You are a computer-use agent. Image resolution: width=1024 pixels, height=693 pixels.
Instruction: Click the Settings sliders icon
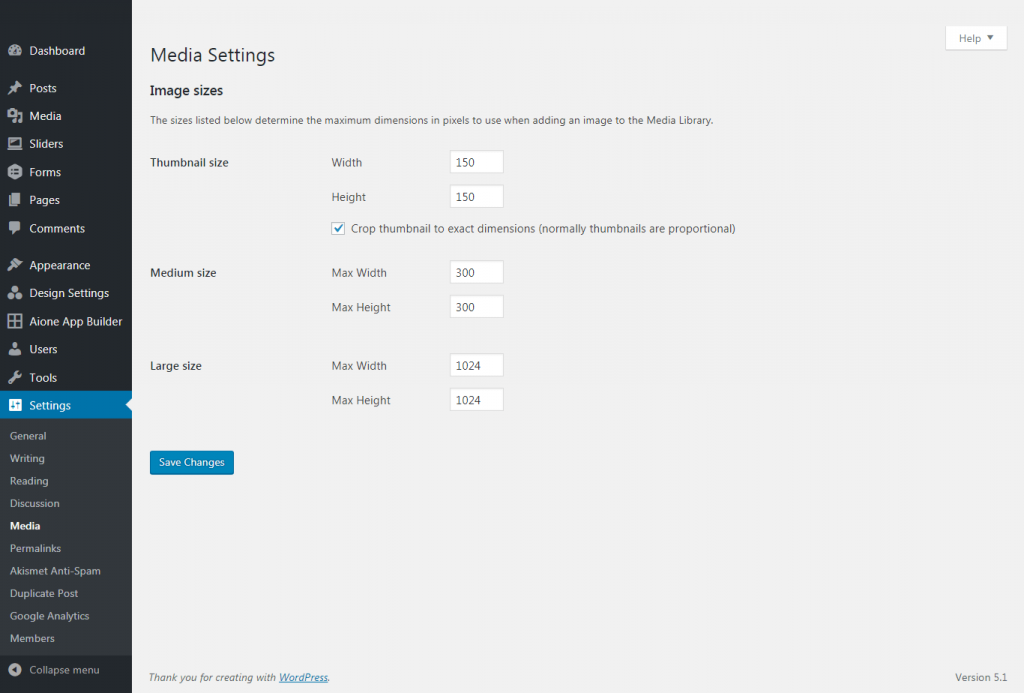click(14, 405)
